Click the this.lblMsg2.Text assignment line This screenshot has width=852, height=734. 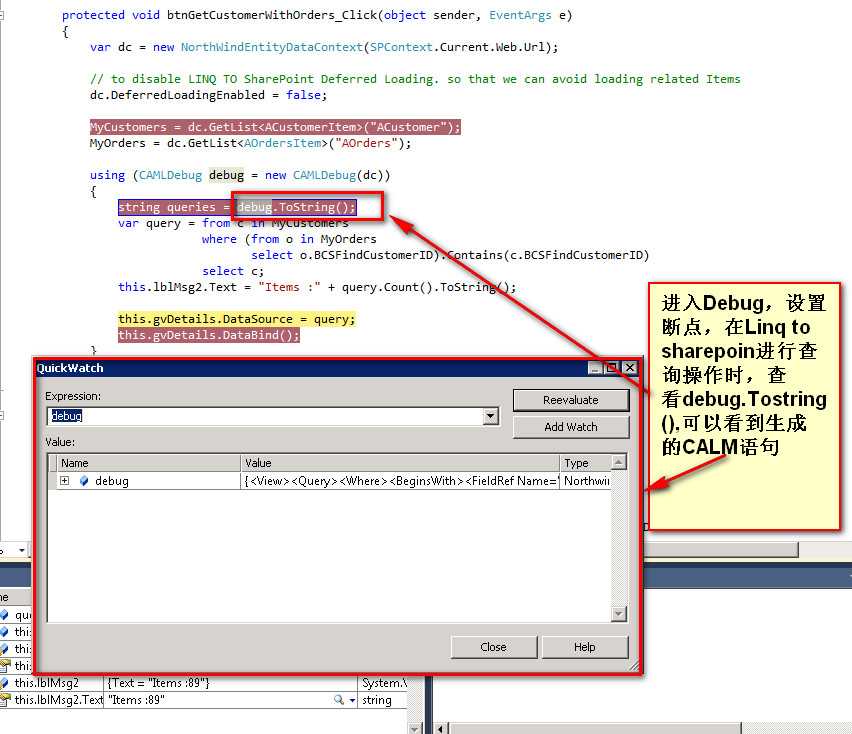click(317, 287)
